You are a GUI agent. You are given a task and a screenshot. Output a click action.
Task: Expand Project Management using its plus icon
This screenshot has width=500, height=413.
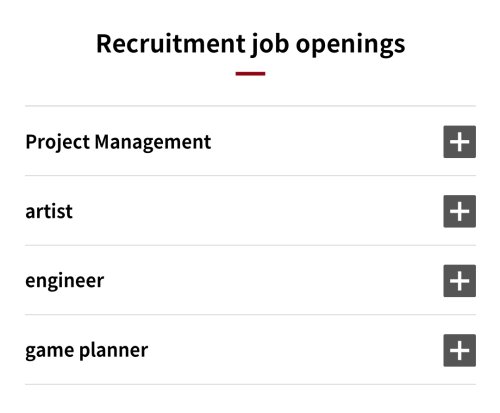pos(459,142)
